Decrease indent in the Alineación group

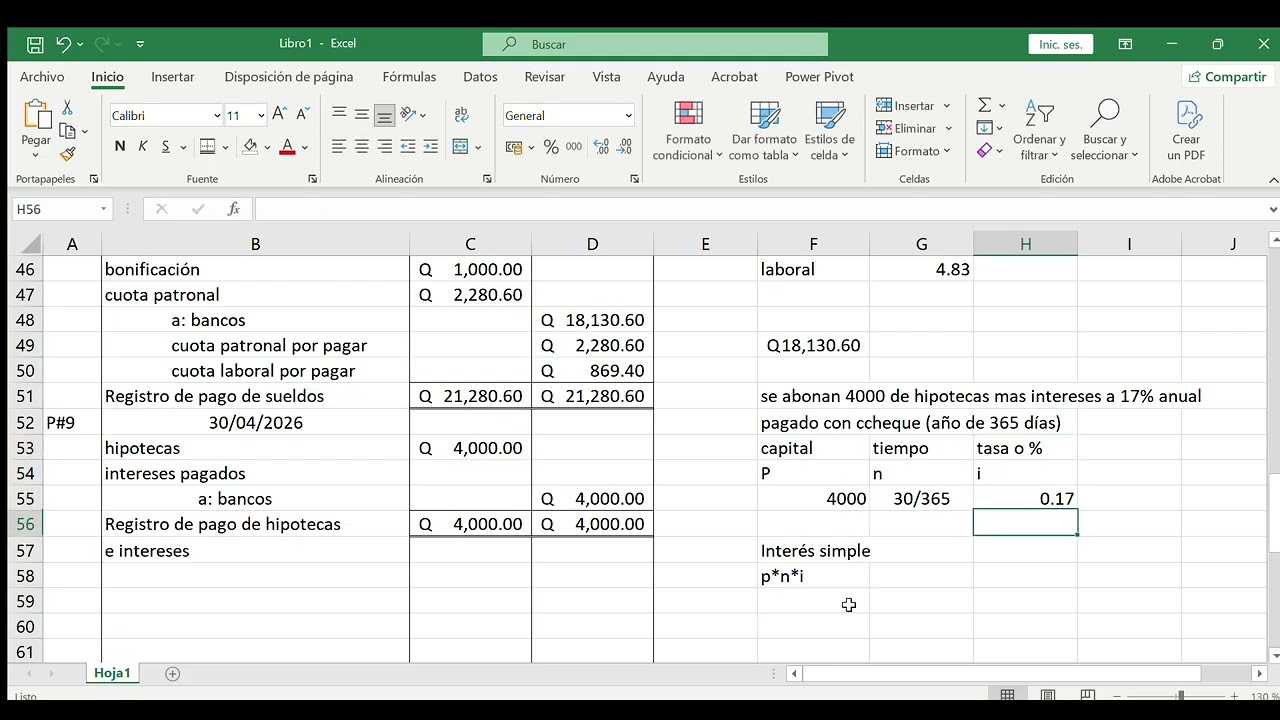tap(408, 147)
